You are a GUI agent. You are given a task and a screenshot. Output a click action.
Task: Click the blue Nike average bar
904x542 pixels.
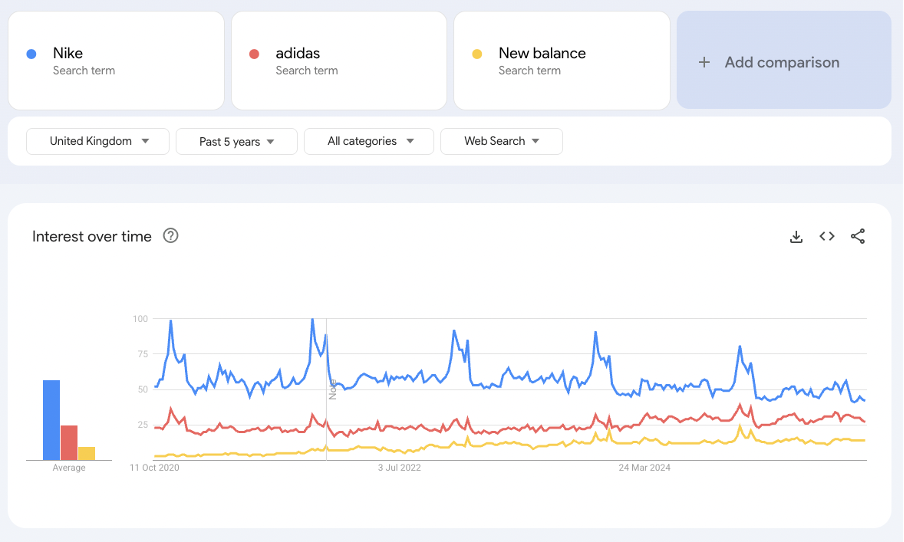[51, 420]
